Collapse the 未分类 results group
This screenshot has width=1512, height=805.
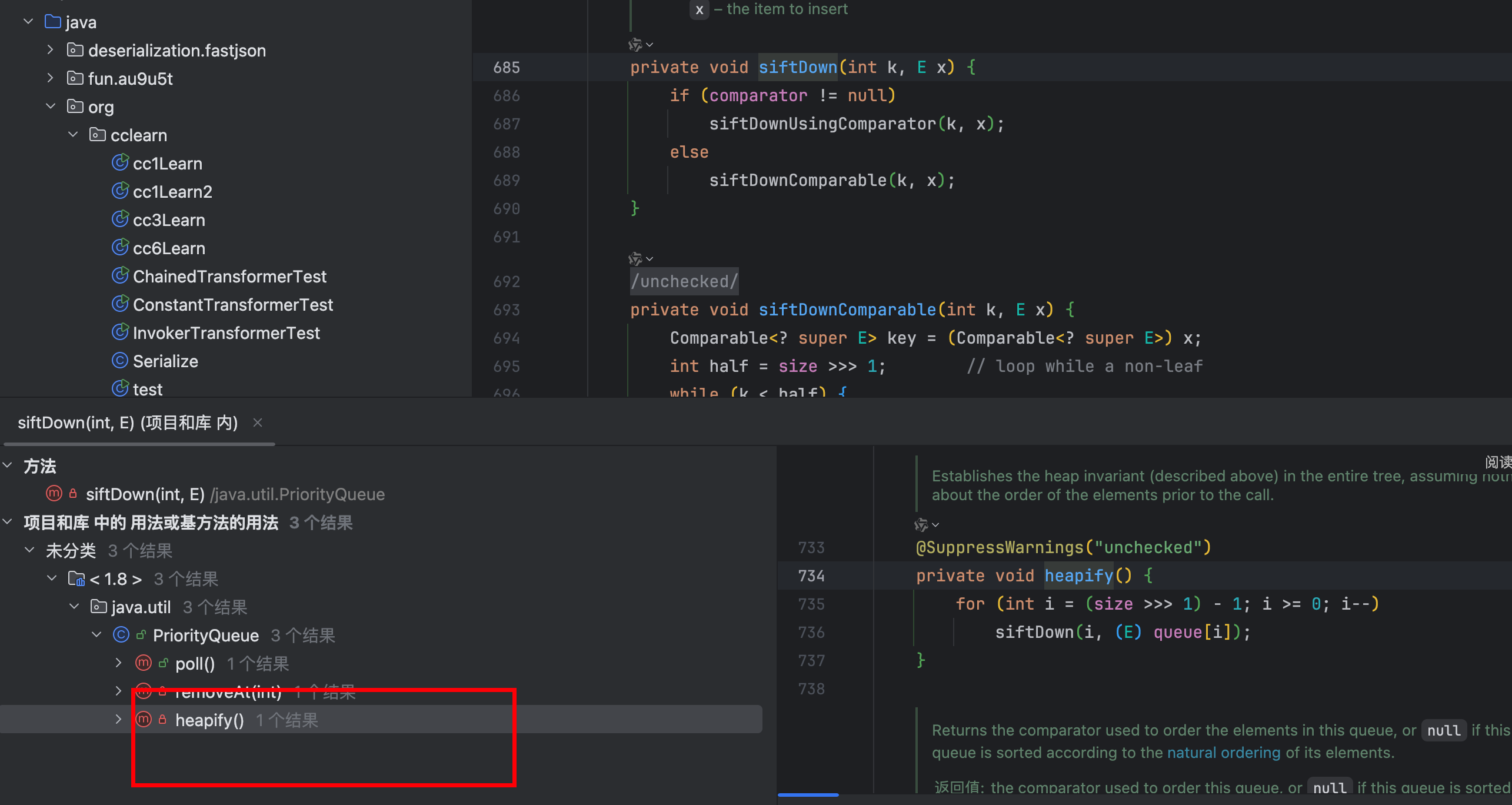[x=29, y=550]
